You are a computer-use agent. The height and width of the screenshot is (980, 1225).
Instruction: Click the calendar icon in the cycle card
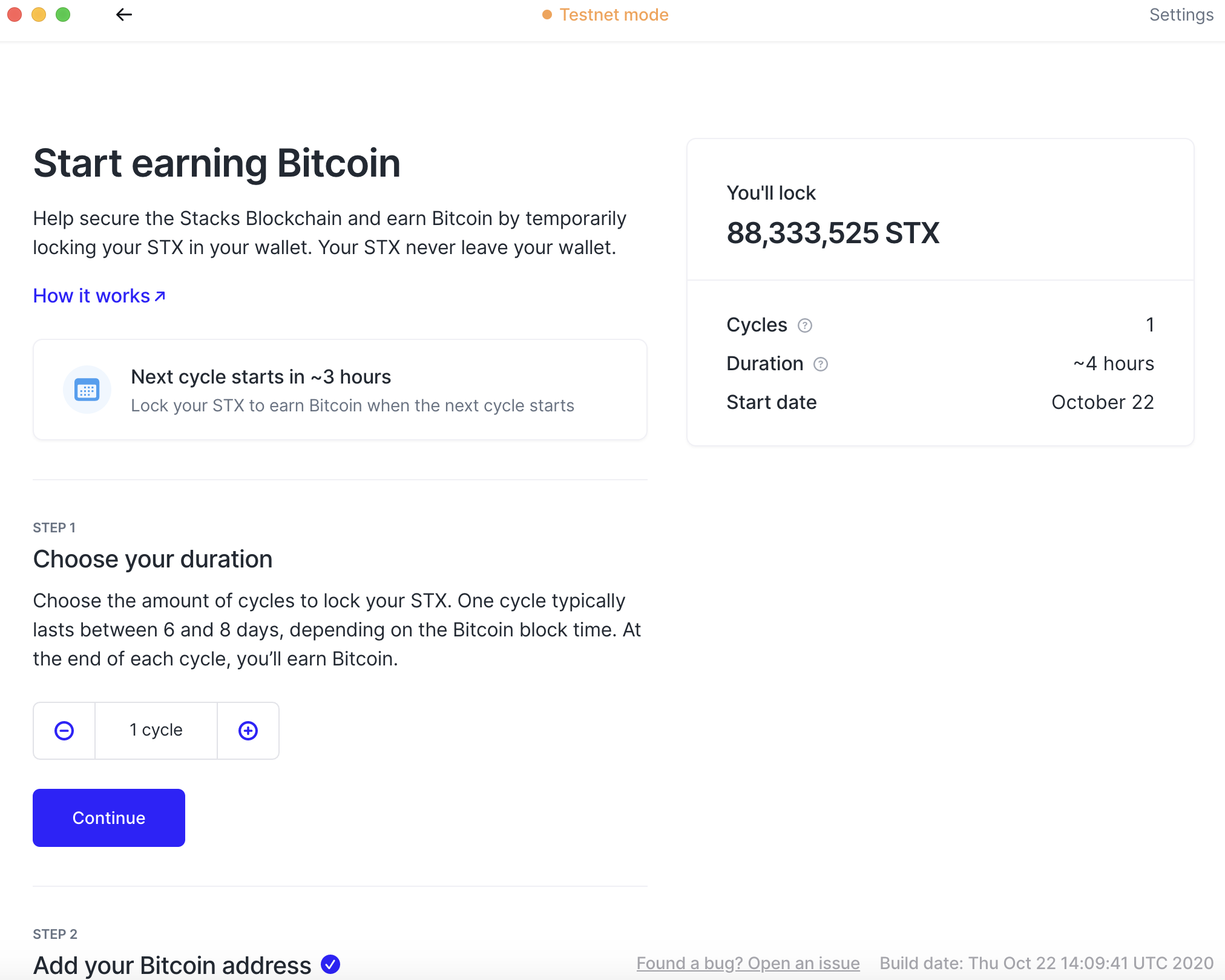click(87, 390)
